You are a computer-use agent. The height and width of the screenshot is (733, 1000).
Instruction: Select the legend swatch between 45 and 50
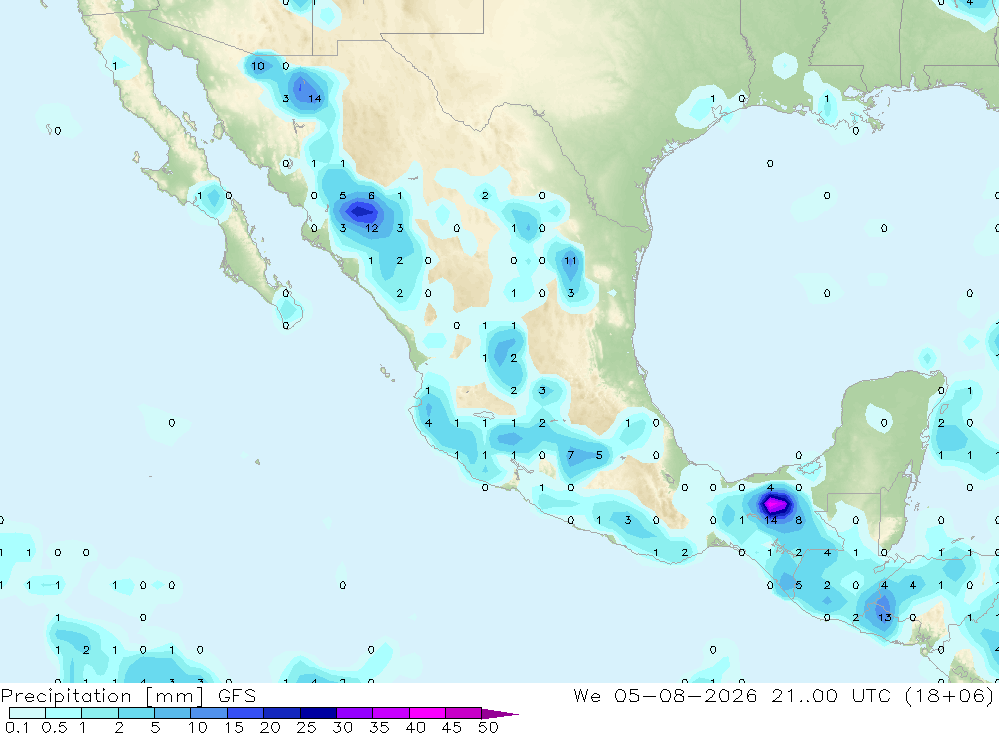tap(464, 713)
